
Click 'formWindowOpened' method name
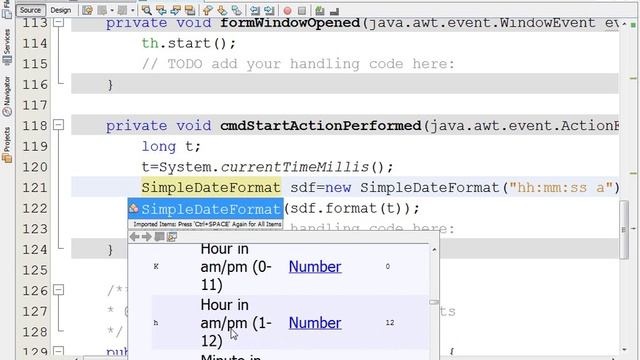coord(290,23)
